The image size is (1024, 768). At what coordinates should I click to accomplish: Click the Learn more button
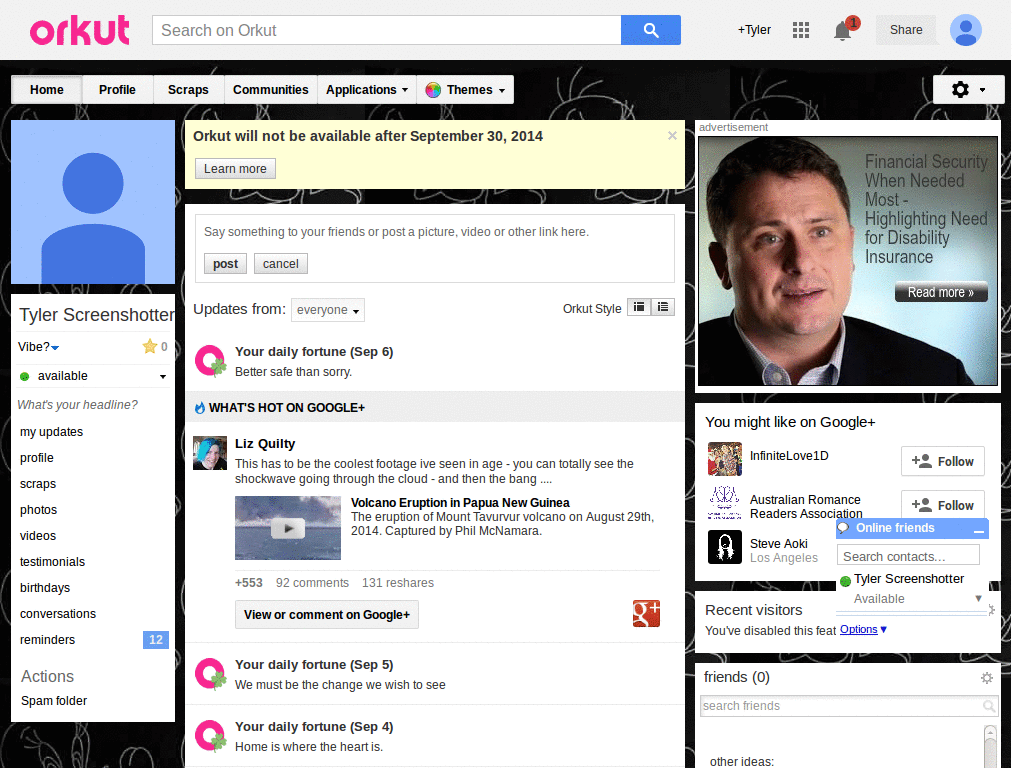point(235,168)
